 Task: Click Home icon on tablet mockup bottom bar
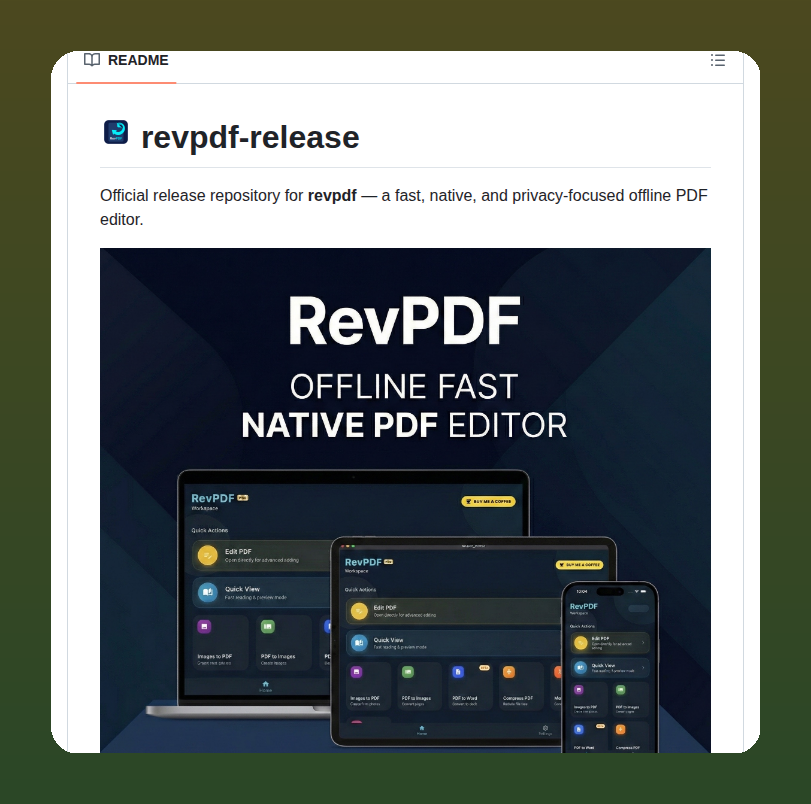pyautogui.click(x=422, y=730)
